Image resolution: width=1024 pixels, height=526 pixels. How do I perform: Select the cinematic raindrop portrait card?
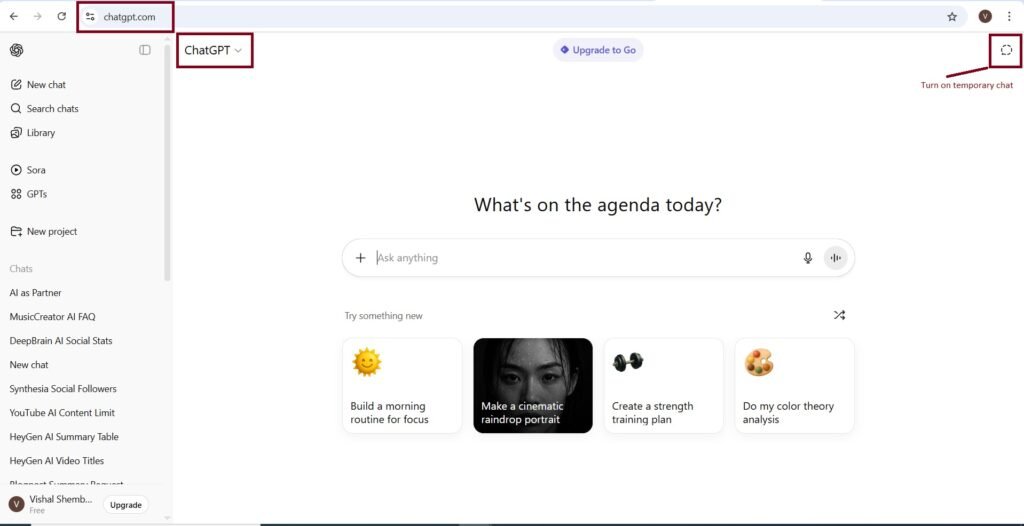533,385
